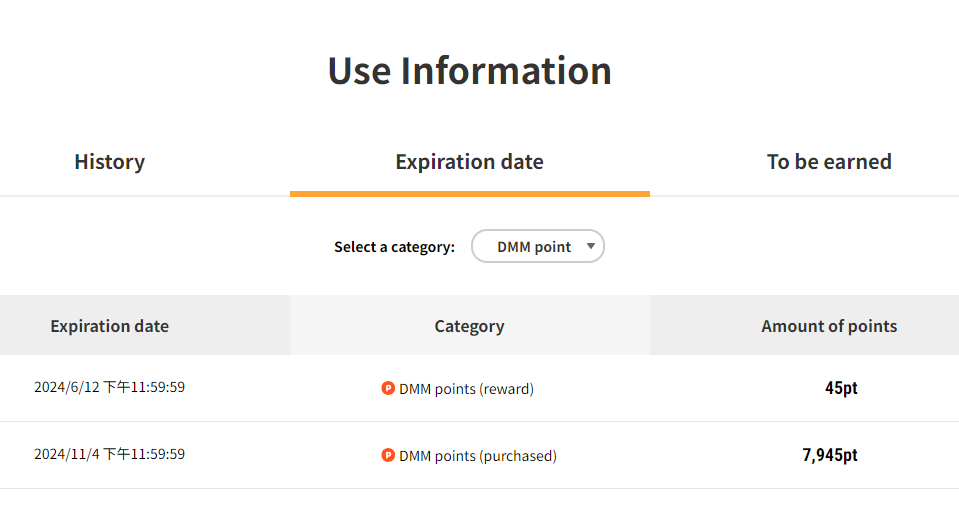Click the DMM point text in selector
959x509 pixels.
coord(534,247)
